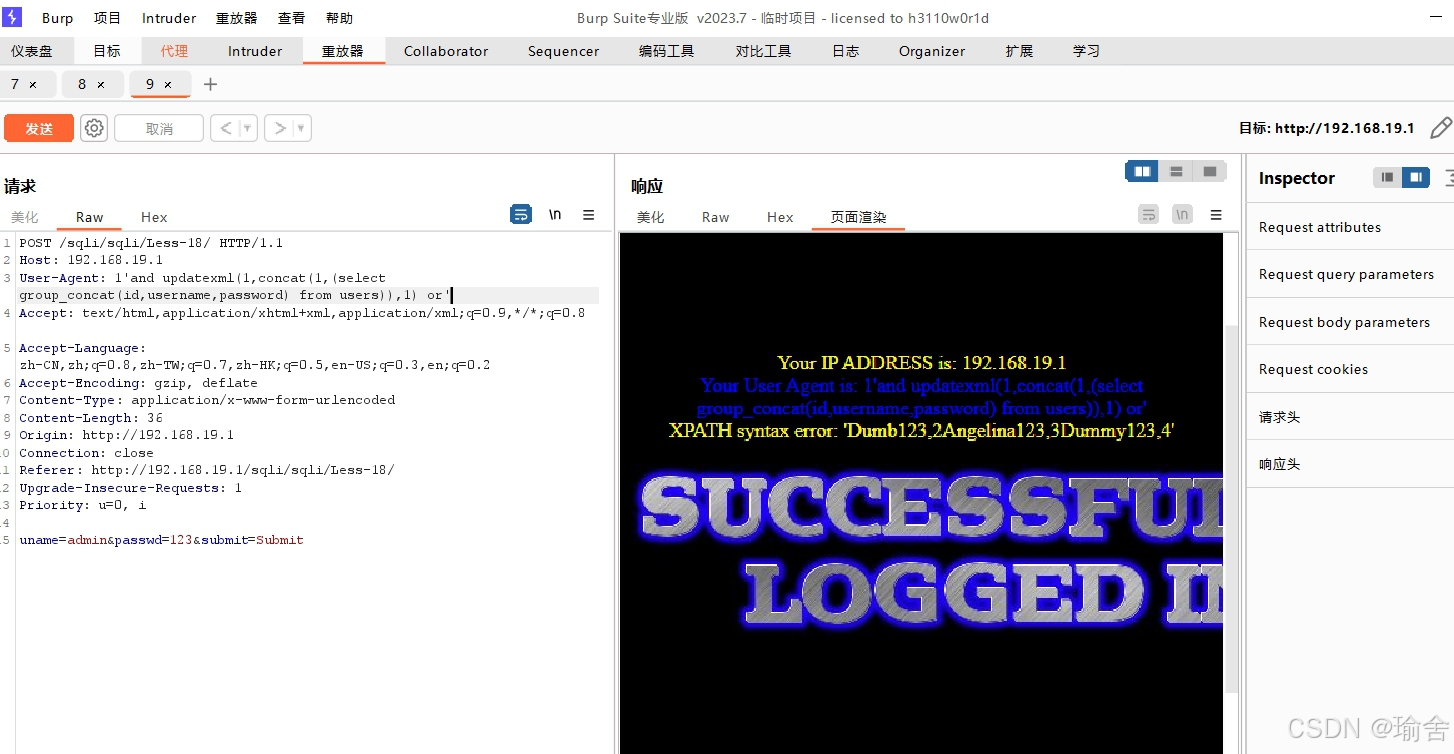The image size is (1454, 754).
Task: Open forward history dropdown arrow
Action: tap(302, 128)
